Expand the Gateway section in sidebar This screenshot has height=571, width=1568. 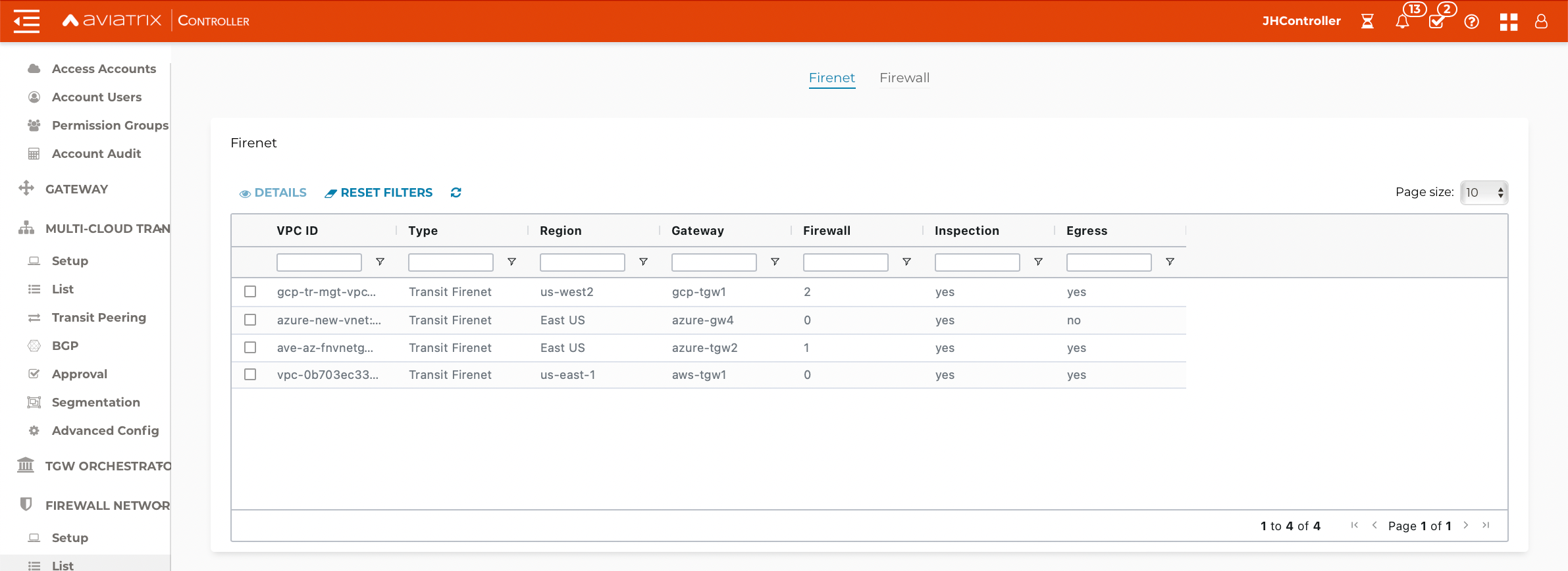76,189
